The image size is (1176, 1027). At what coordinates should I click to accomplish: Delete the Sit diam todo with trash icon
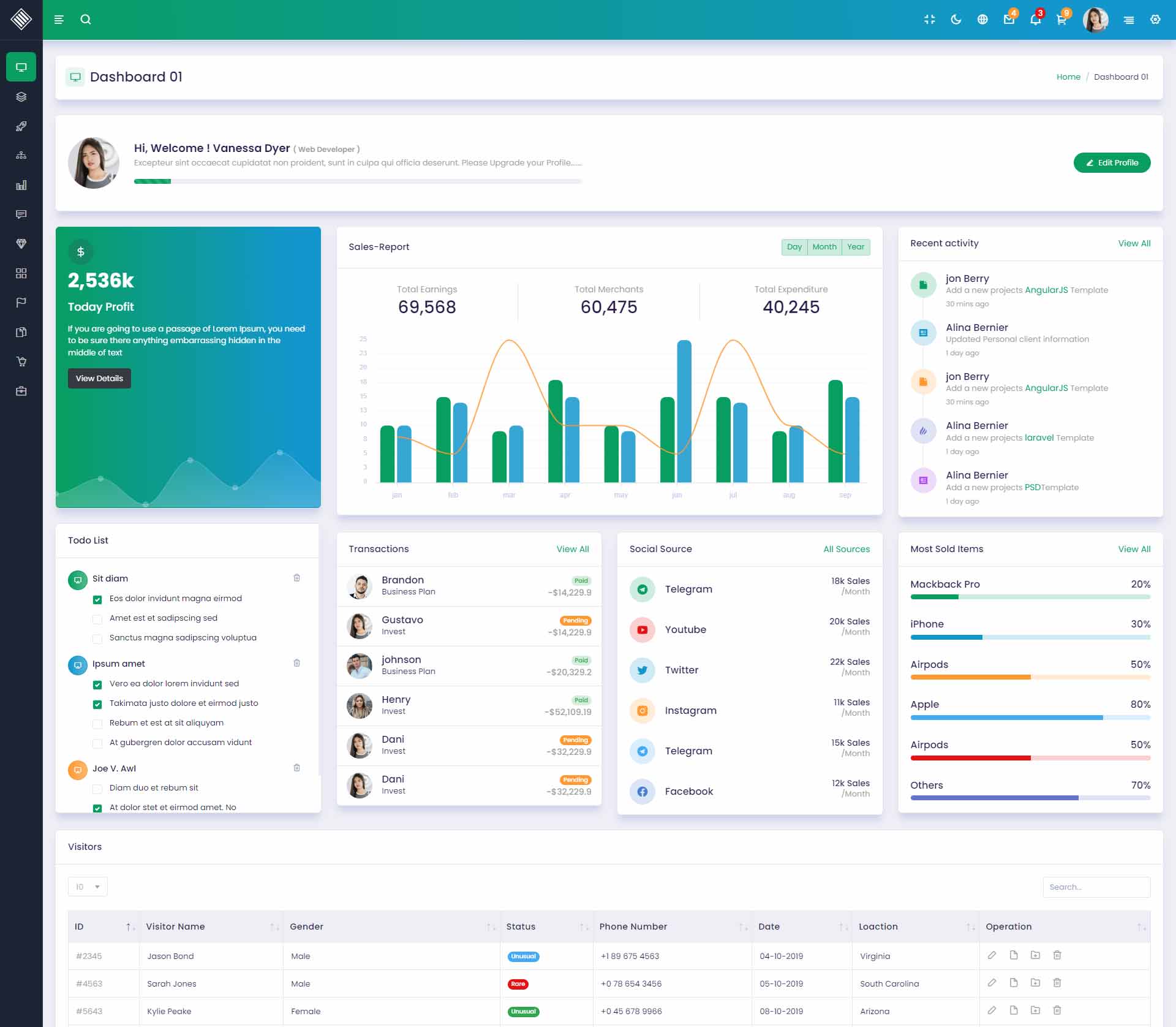click(297, 578)
